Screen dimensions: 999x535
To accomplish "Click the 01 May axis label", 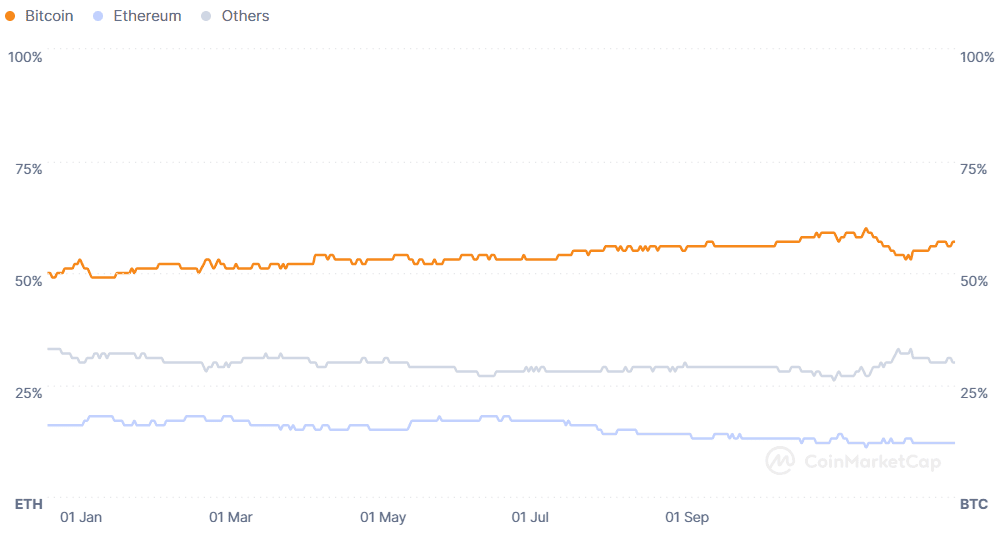I will [x=383, y=517].
